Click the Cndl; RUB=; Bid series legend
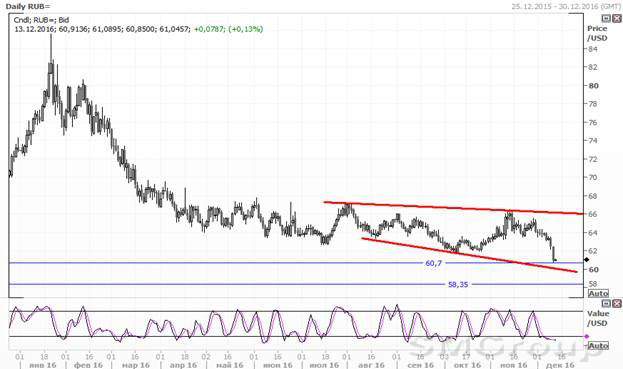Image resolution: width=623 pixels, height=369 pixels. 41,20
